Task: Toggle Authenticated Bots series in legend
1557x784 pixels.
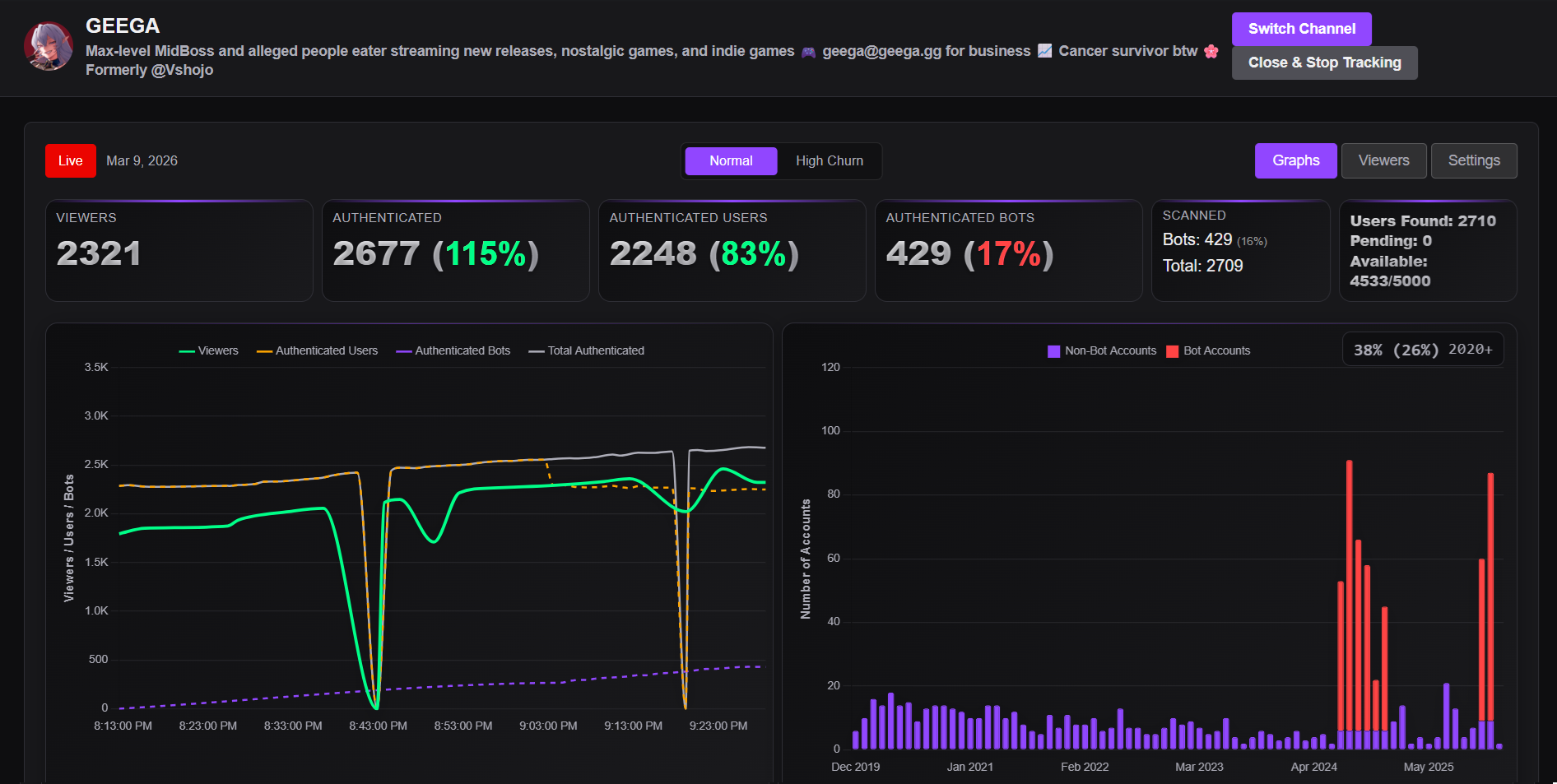Action: point(453,350)
